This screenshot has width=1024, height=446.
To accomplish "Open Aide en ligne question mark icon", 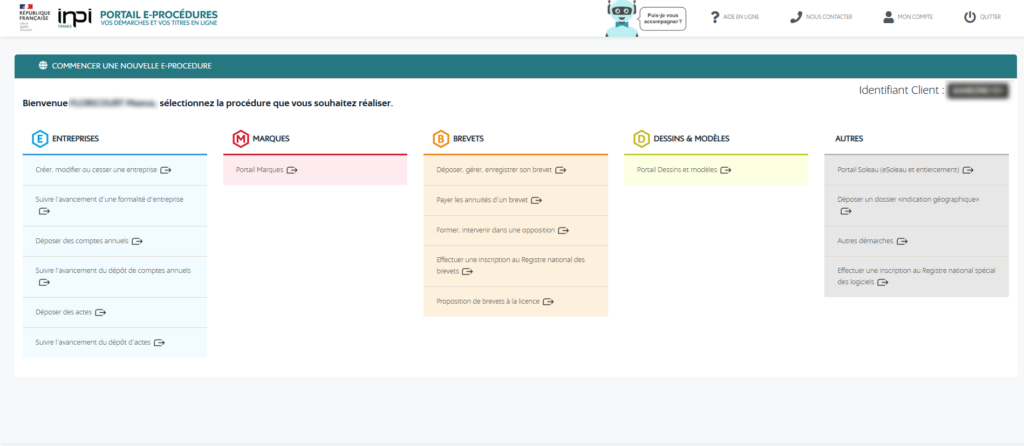I will [x=715, y=17].
